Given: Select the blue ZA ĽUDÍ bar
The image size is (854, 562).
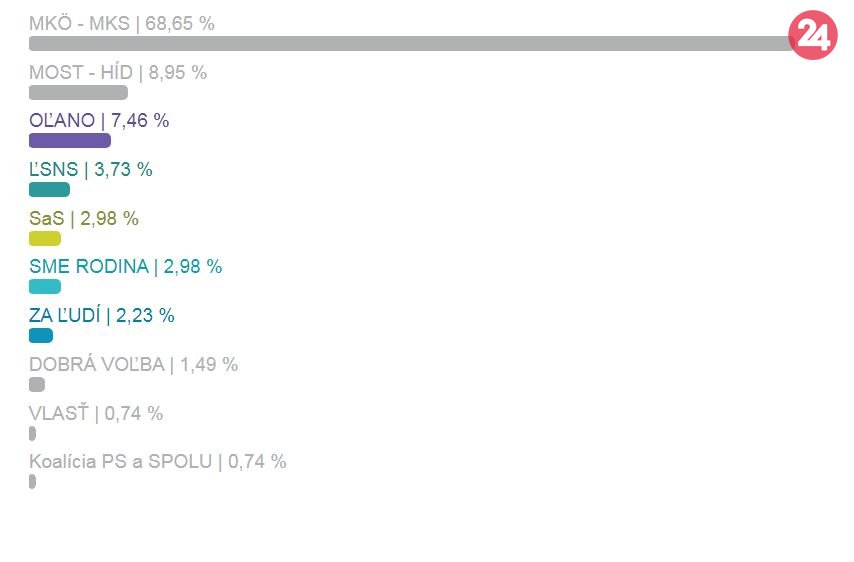Looking at the screenshot, I should [x=41, y=336].
